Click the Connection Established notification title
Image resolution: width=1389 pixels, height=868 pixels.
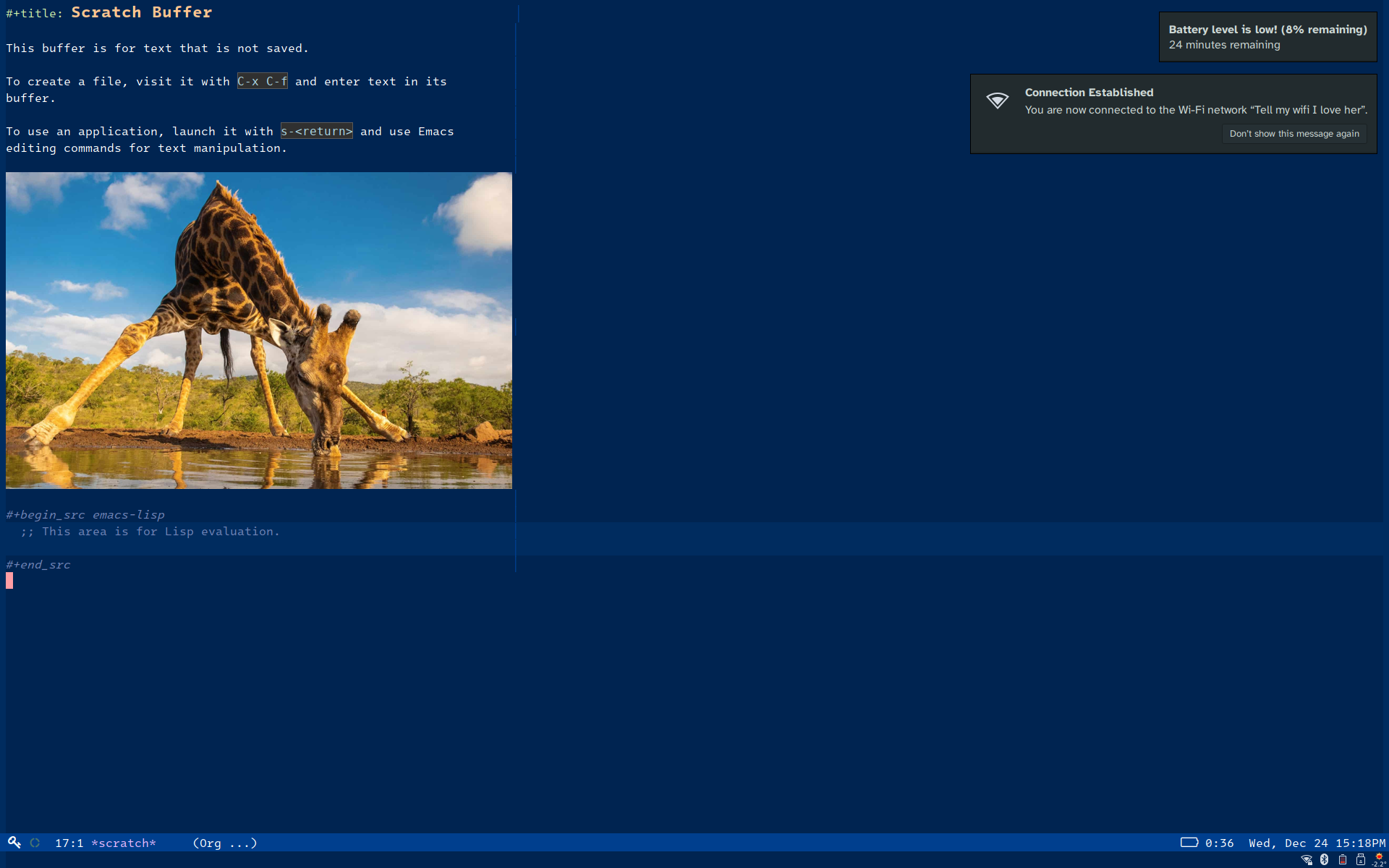(1089, 93)
